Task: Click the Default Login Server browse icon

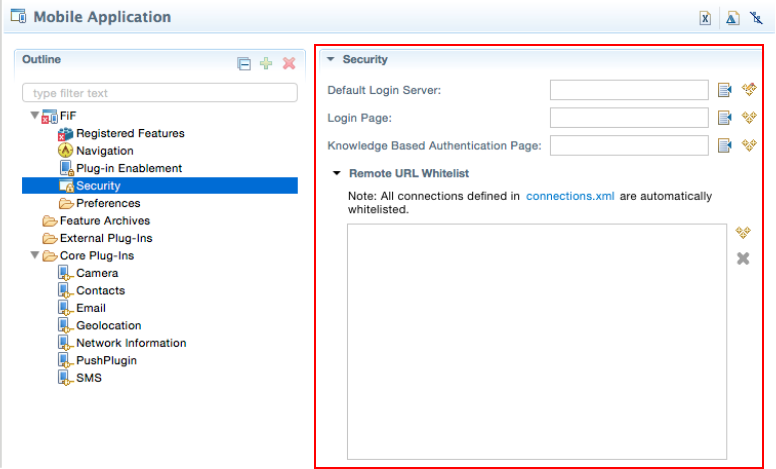Action: tap(725, 90)
